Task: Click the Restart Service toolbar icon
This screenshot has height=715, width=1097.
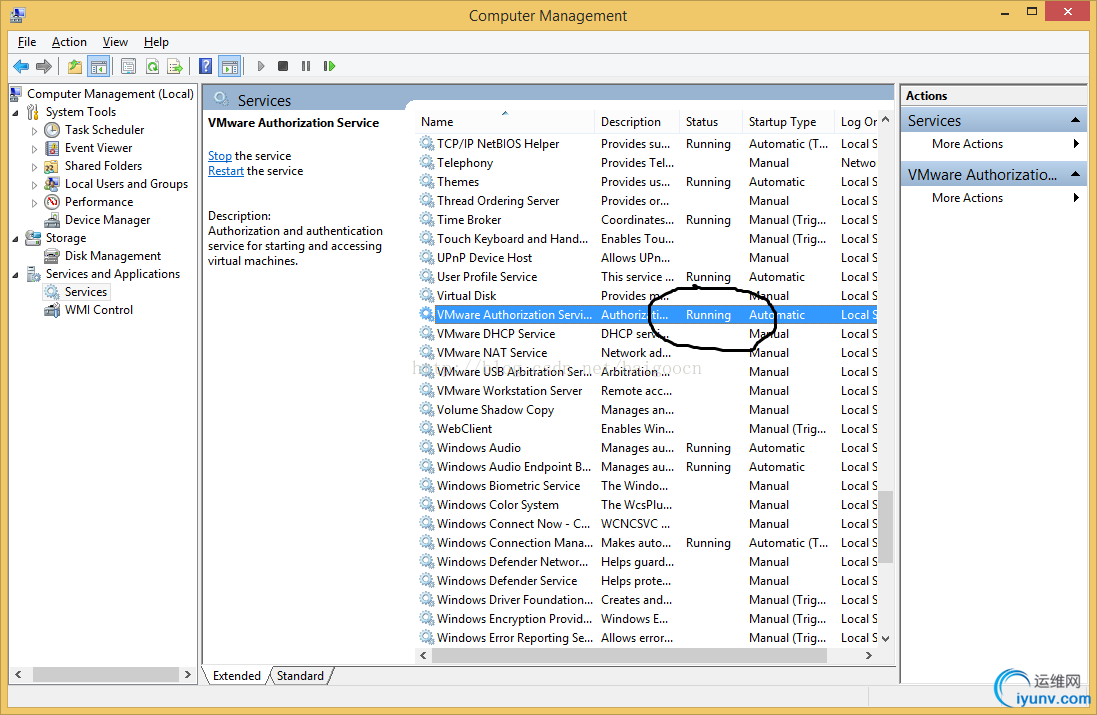Action: [x=329, y=67]
